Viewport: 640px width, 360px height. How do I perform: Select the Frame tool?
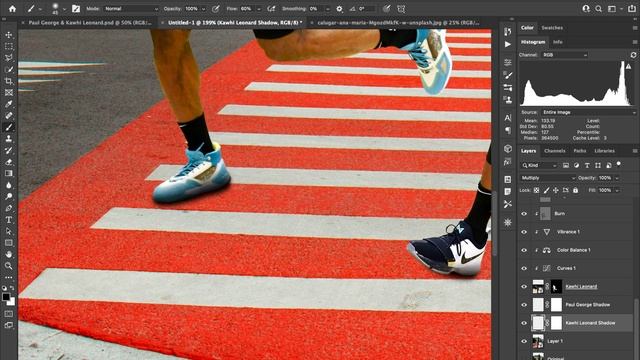[9, 93]
